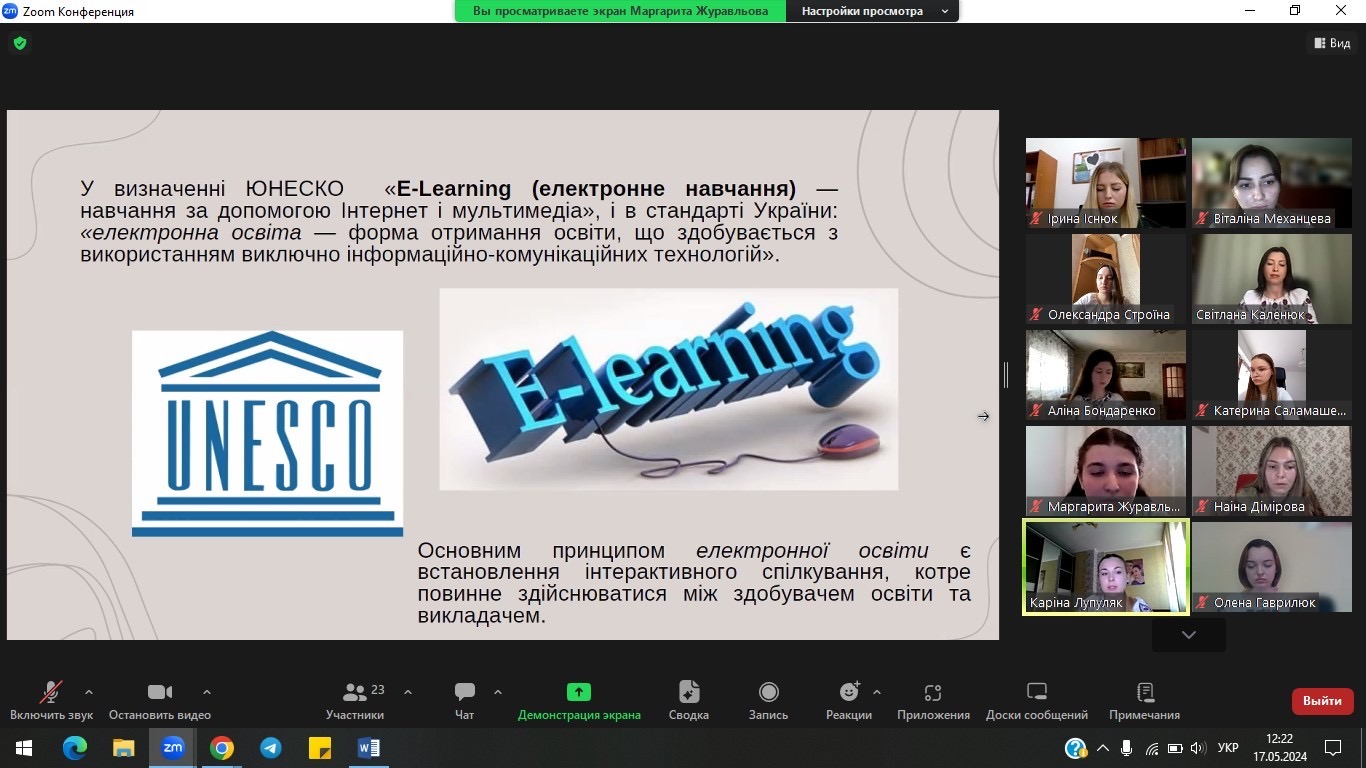Select Віталіна Механцева video tile

click(1271, 183)
